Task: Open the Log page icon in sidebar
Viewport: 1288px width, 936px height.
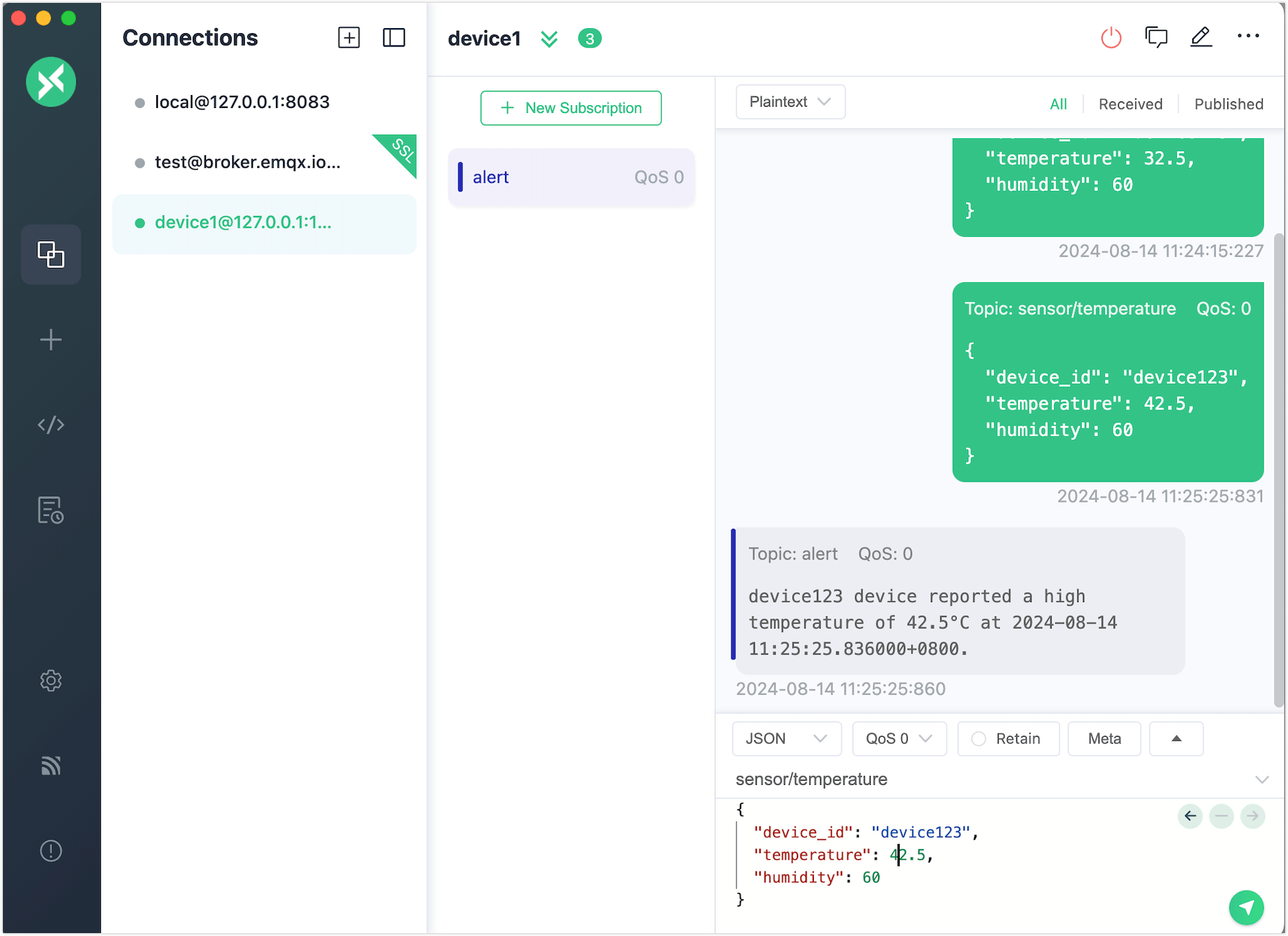Action: [51, 510]
